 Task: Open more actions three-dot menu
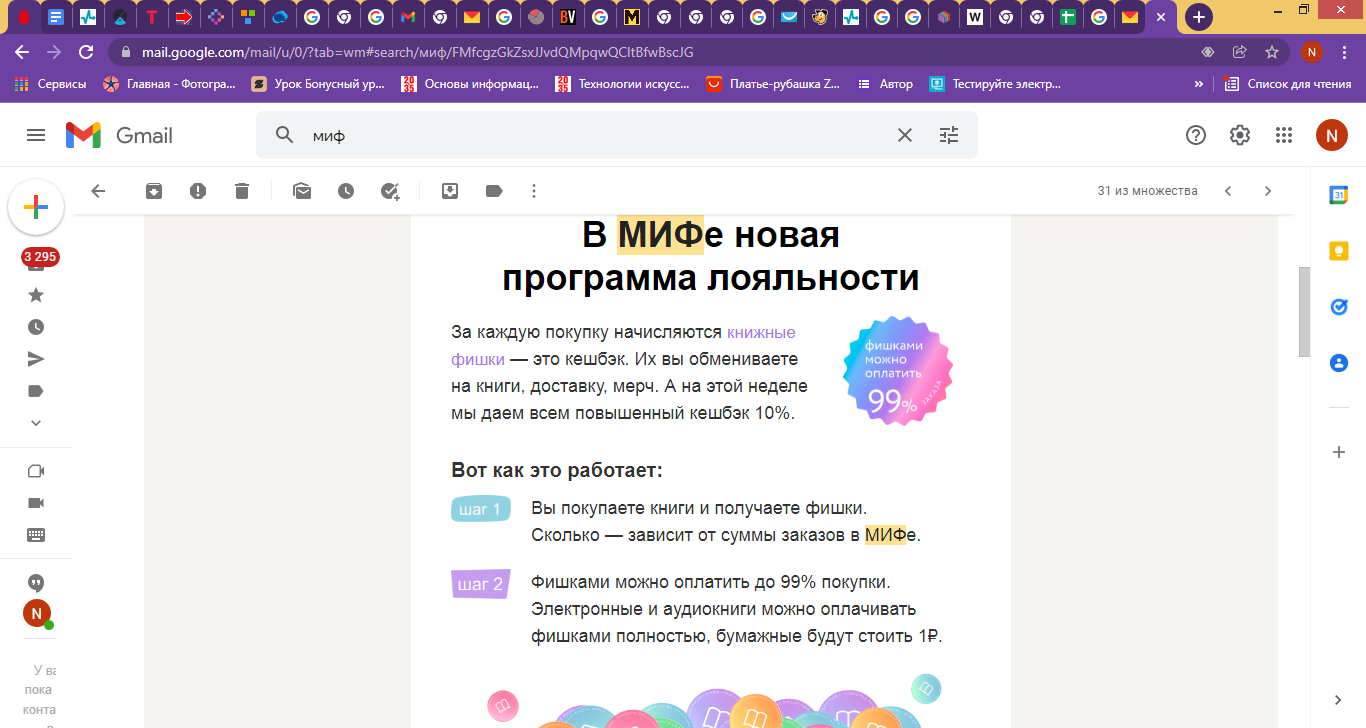pyautogui.click(x=534, y=191)
